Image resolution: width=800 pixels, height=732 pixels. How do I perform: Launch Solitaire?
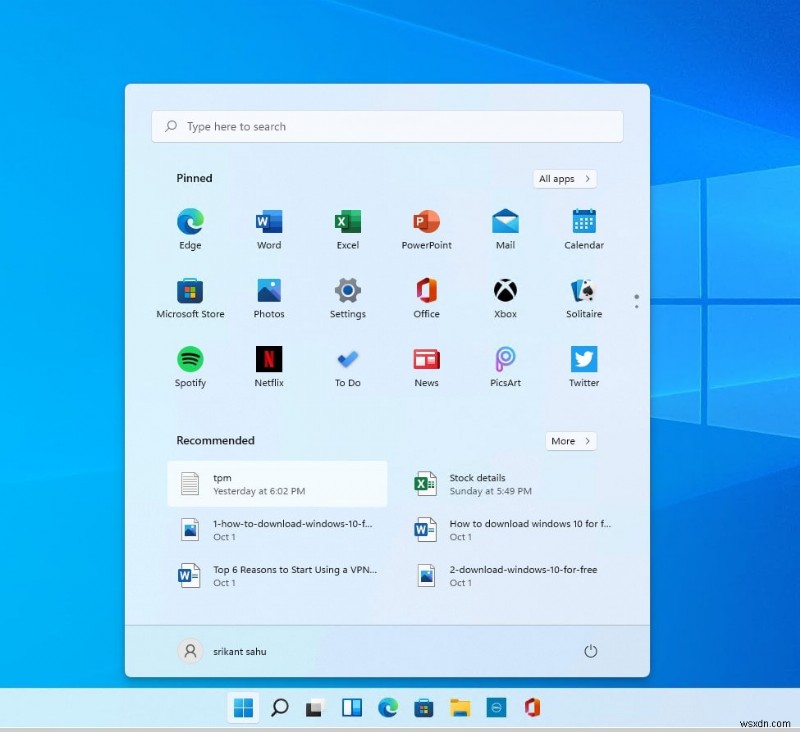tap(583, 292)
